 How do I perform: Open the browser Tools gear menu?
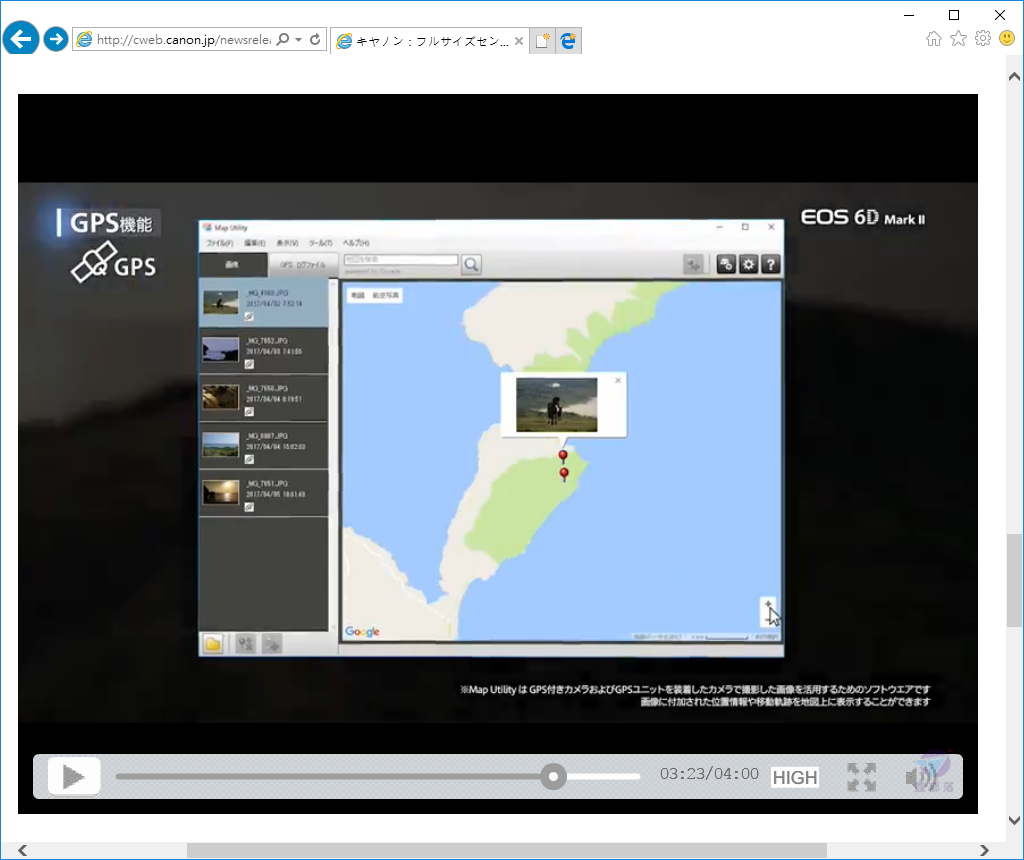[982, 39]
